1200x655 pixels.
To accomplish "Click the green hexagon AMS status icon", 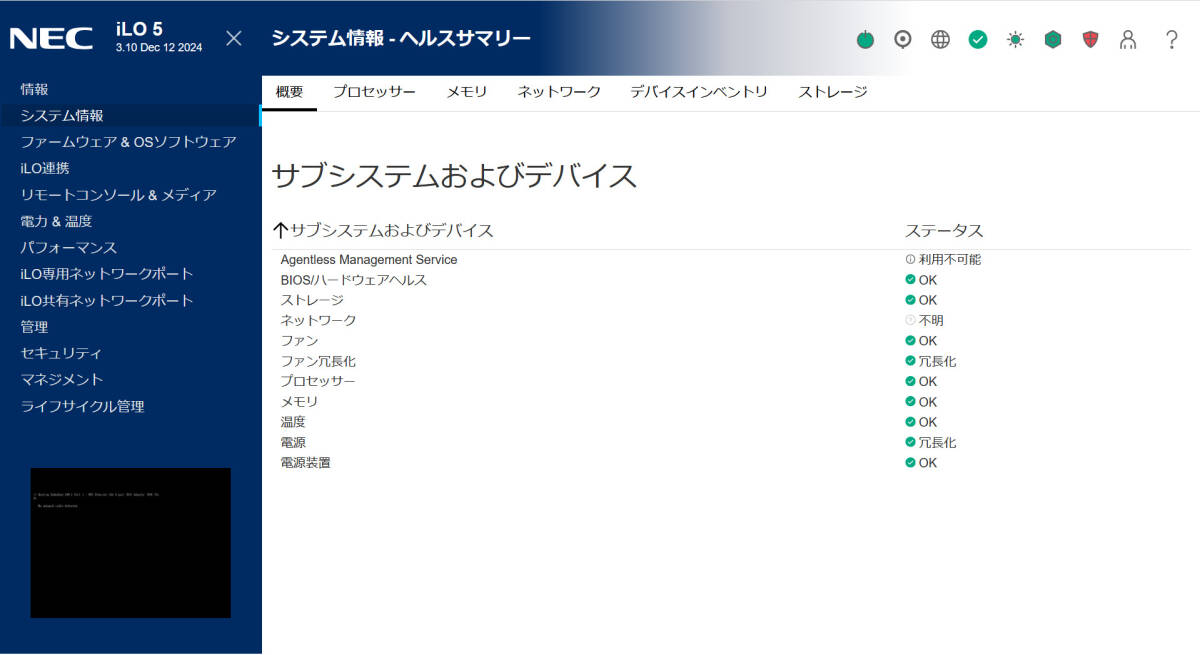I will (x=1053, y=40).
